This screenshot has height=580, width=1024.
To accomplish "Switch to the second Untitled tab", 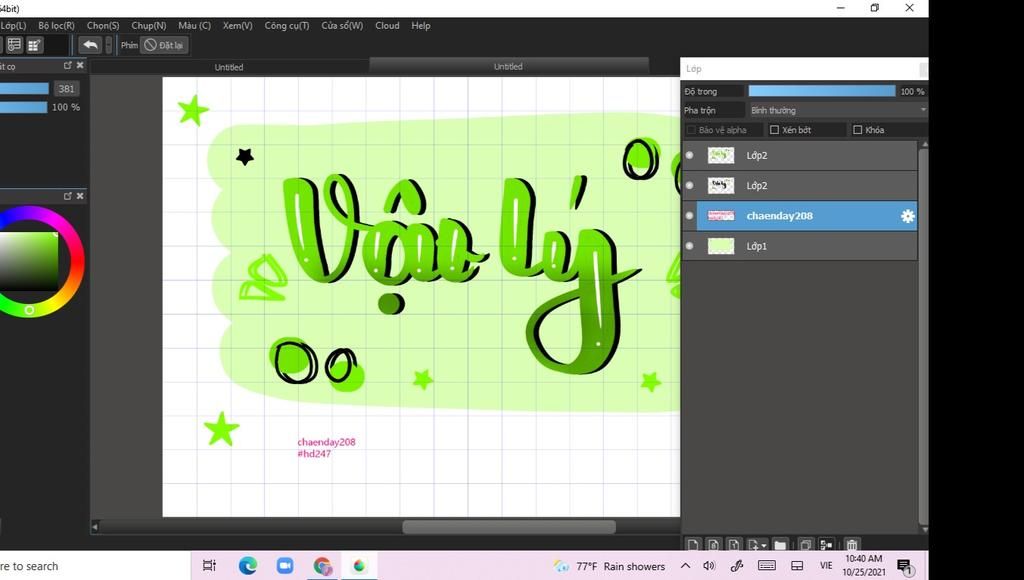I will point(509,66).
